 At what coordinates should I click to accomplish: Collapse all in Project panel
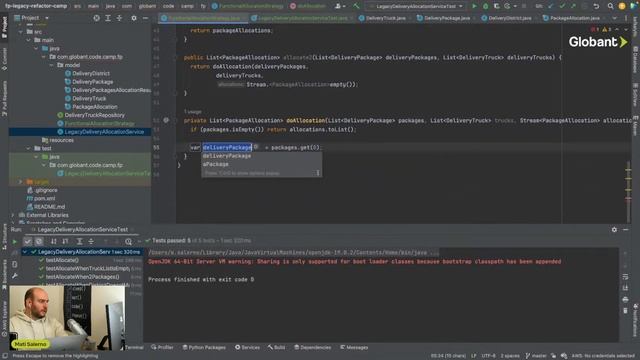click(119, 18)
